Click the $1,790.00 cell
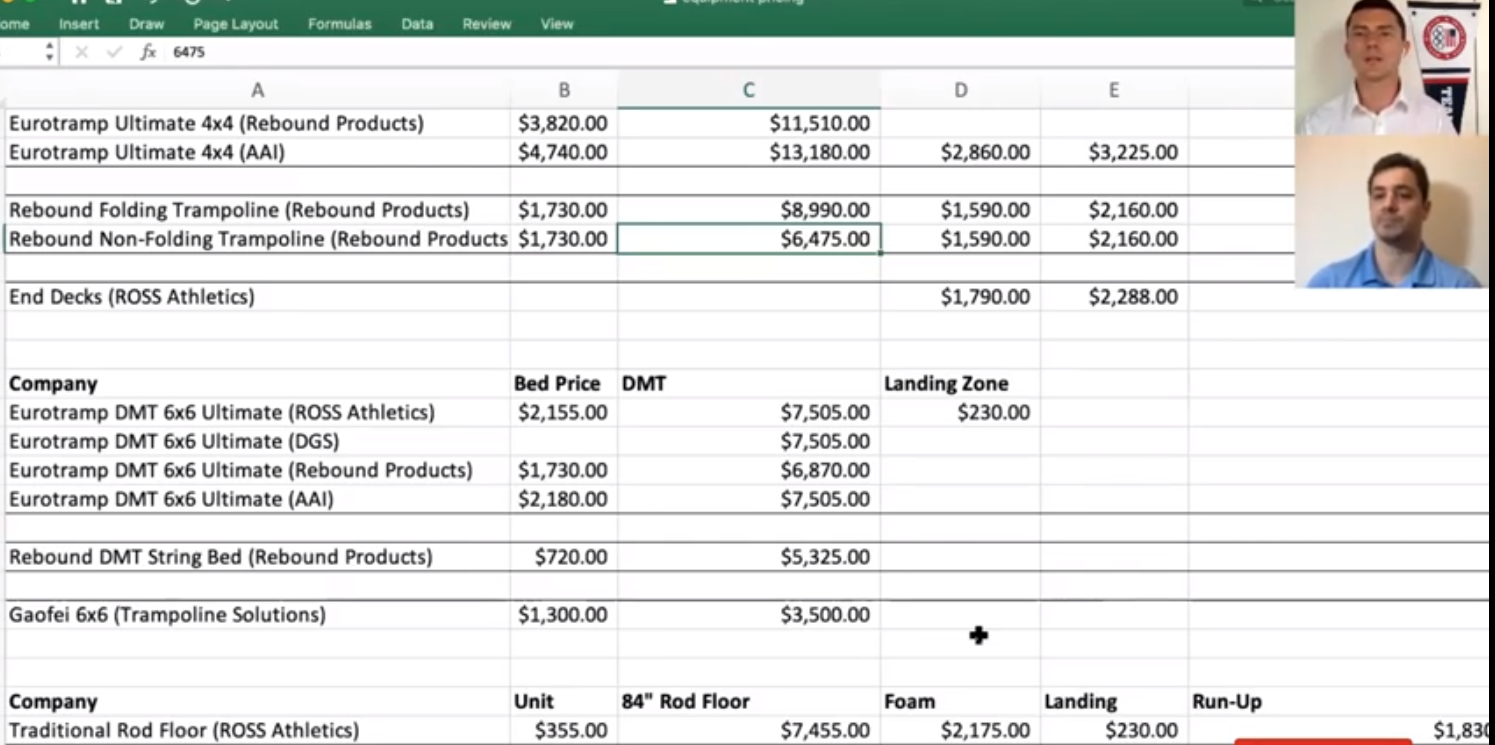The height and width of the screenshot is (745, 1495). (x=961, y=297)
